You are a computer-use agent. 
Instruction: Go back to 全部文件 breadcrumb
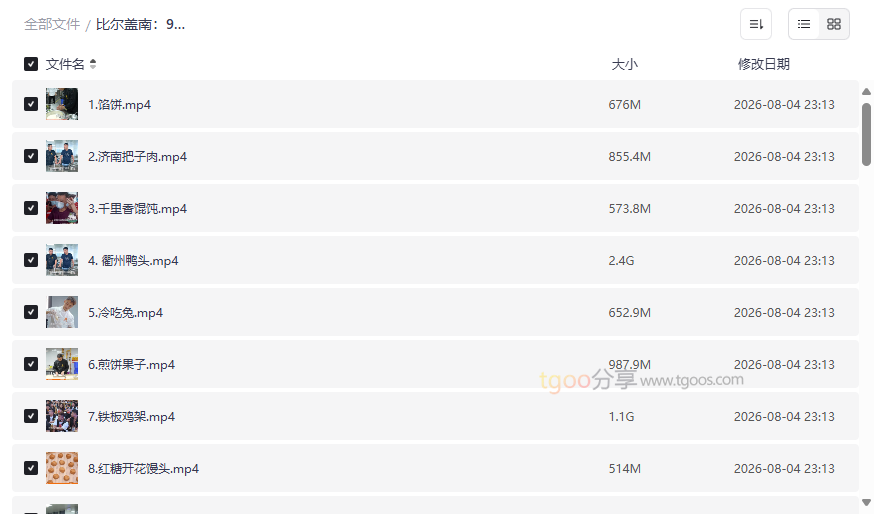pos(52,25)
